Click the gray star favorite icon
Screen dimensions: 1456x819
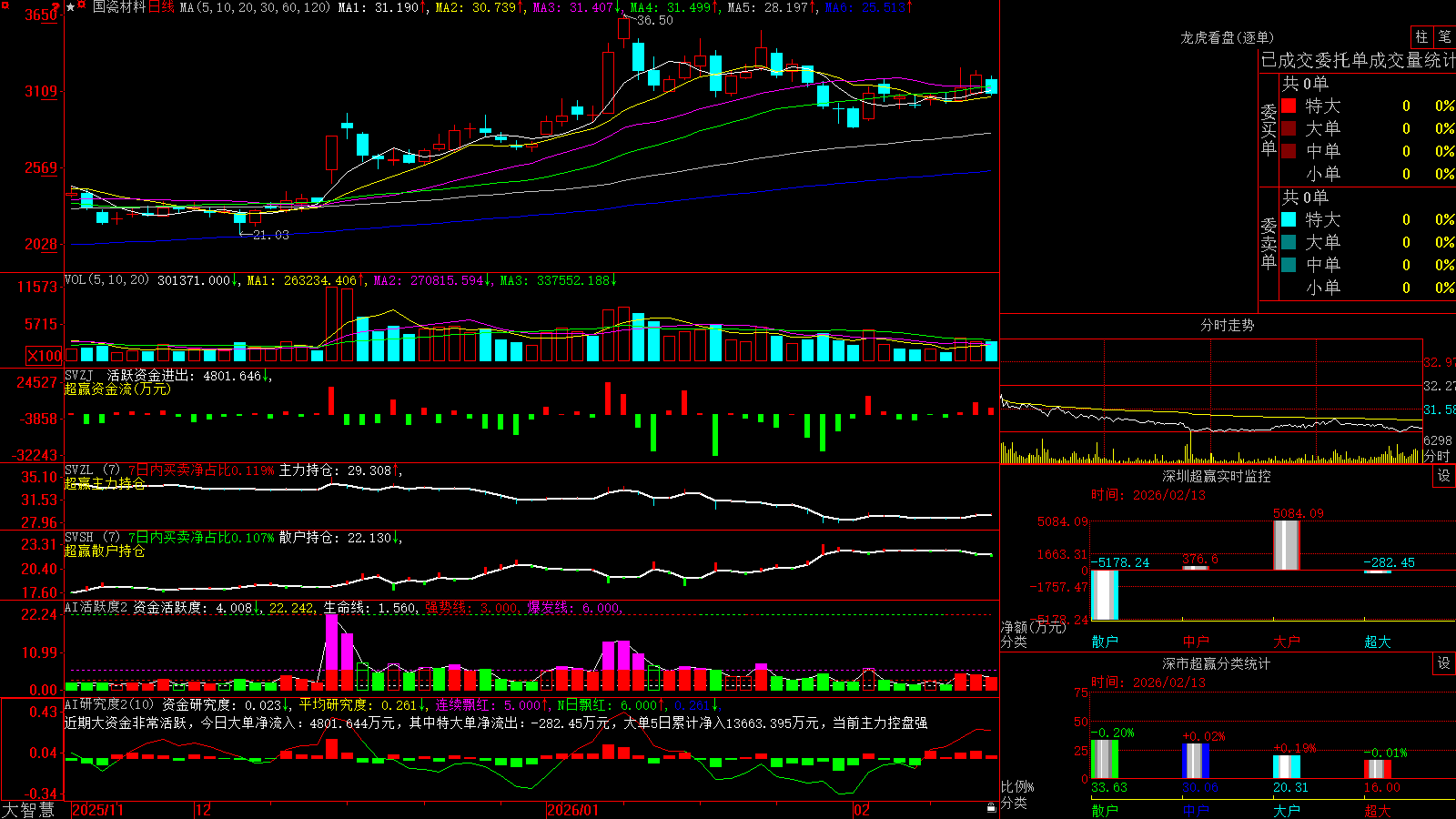click(71, 7)
